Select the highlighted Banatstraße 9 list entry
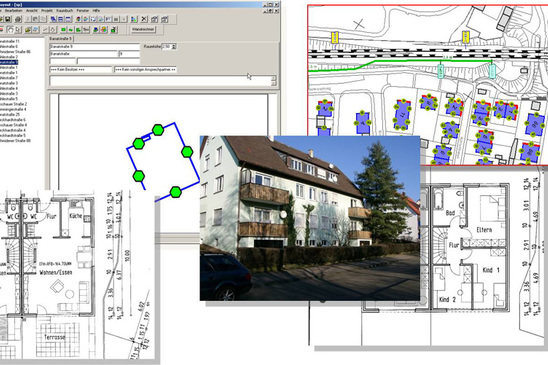548x365 pixels. [x=8, y=62]
